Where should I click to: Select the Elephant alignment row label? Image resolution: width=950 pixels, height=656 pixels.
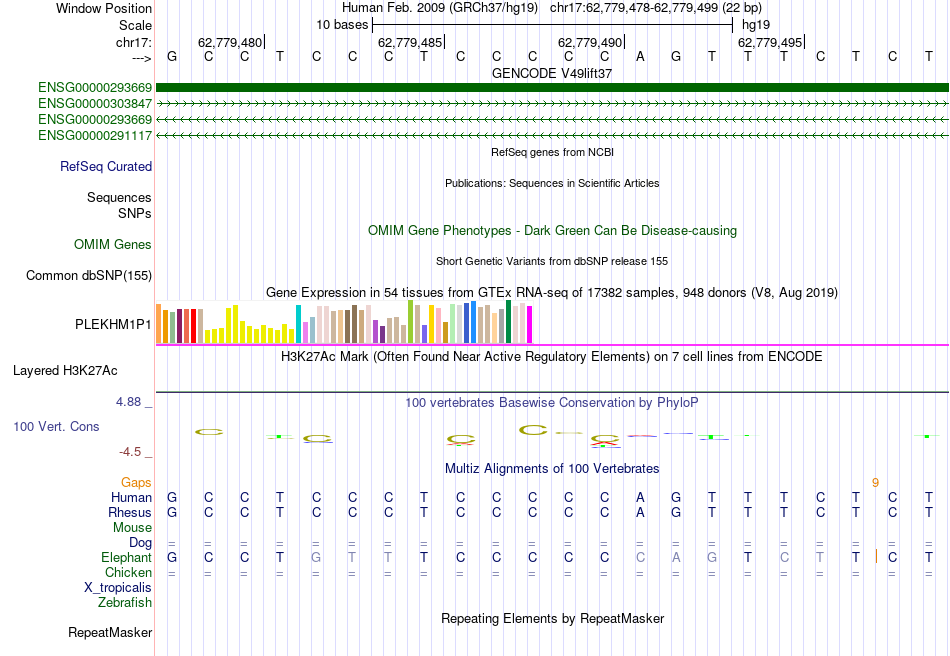126,558
